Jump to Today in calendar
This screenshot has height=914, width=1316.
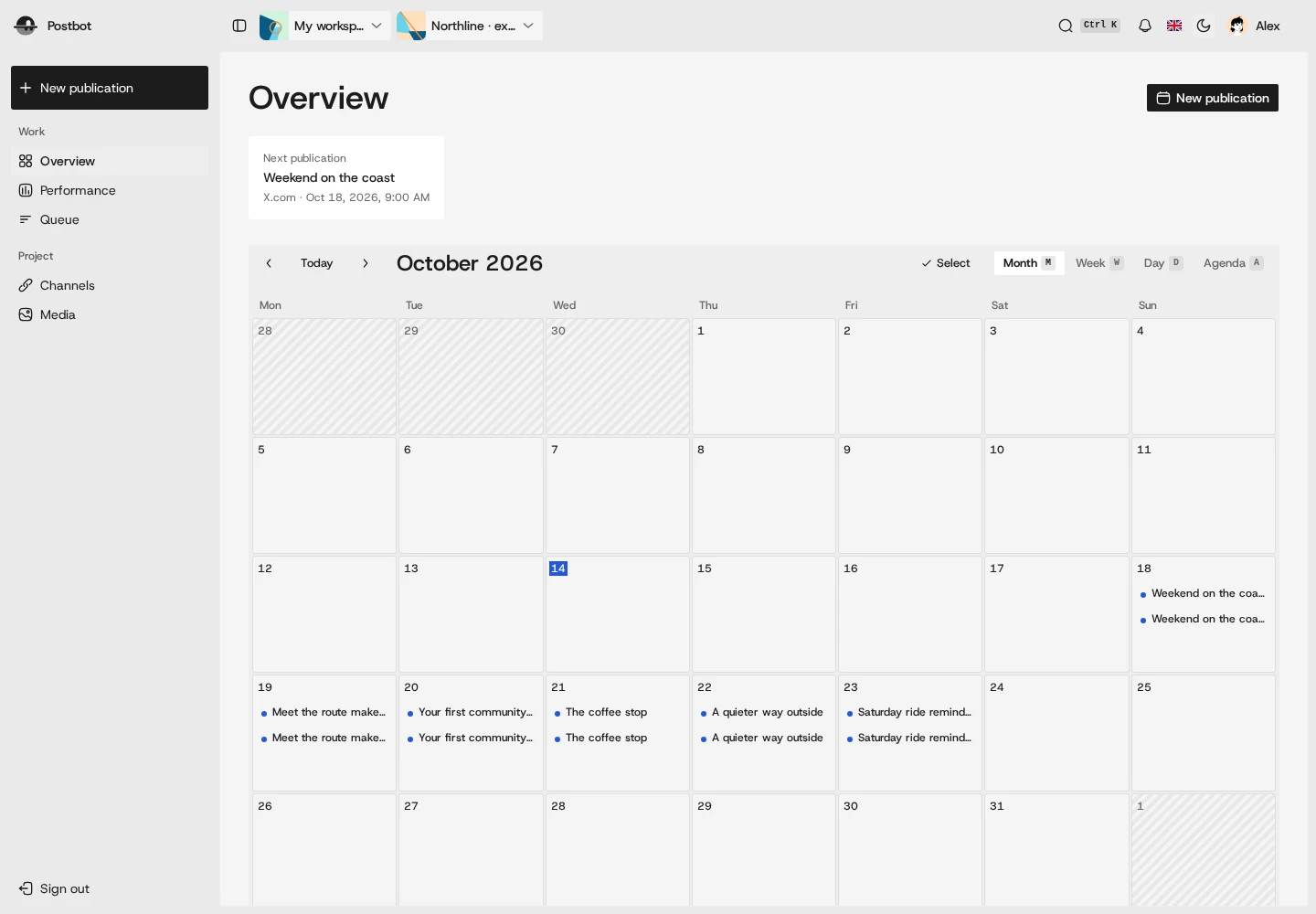317,263
